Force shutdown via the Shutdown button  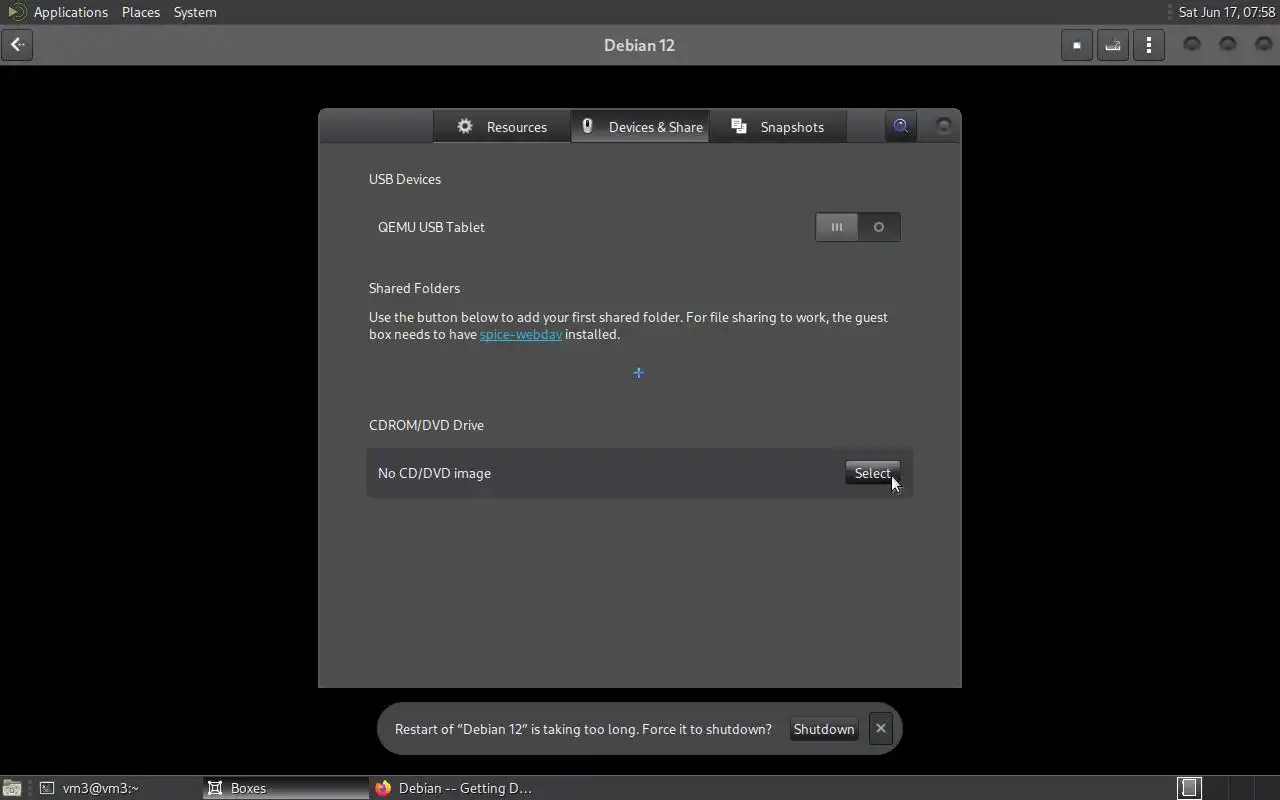click(x=824, y=729)
